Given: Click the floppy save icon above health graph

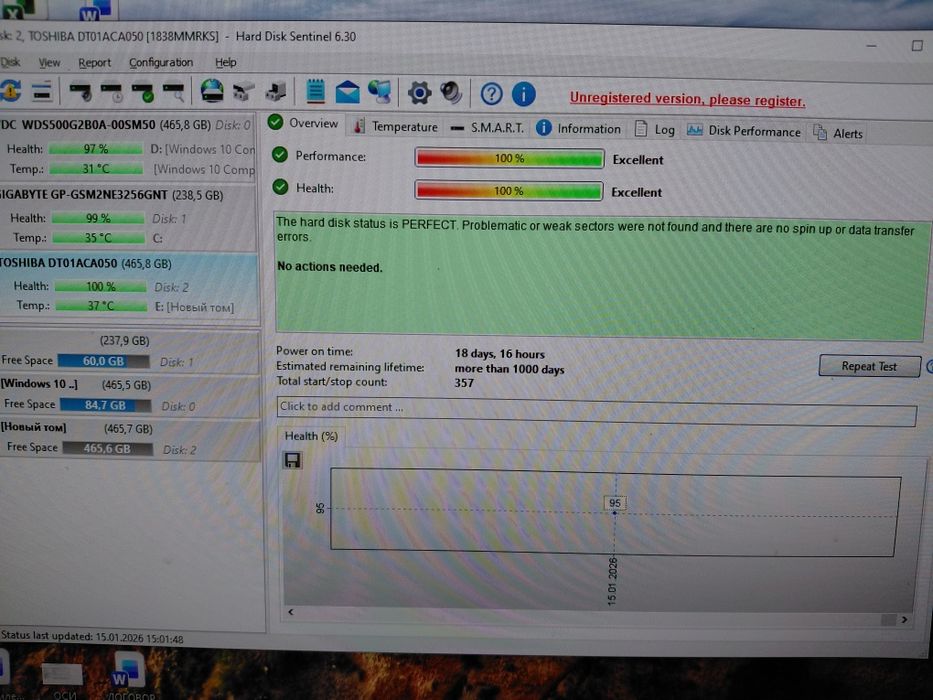Looking at the screenshot, I should [x=292, y=460].
